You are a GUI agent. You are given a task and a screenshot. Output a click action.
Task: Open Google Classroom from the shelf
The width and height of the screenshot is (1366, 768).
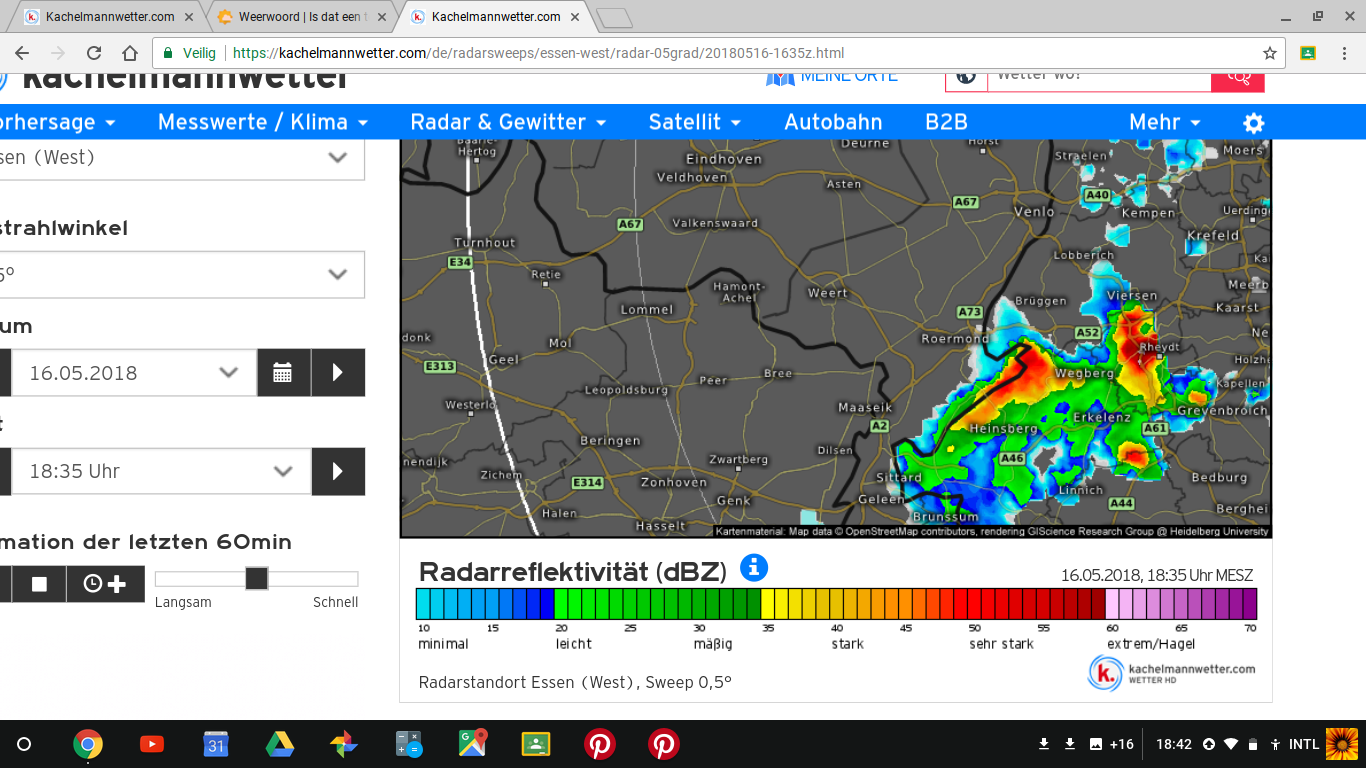click(536, 744)
